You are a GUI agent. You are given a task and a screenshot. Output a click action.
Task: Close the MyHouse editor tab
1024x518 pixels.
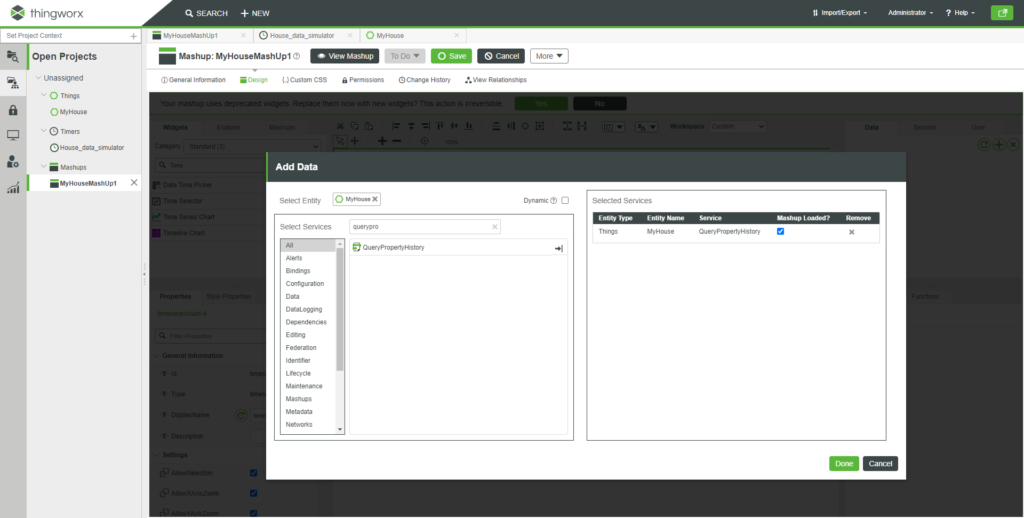[456, 35]
